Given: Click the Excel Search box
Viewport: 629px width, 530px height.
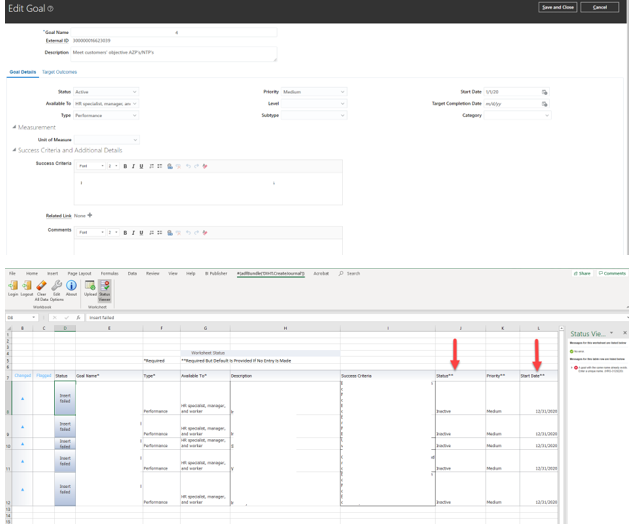Looking at the screenshot, I should (x=349, y=273).
